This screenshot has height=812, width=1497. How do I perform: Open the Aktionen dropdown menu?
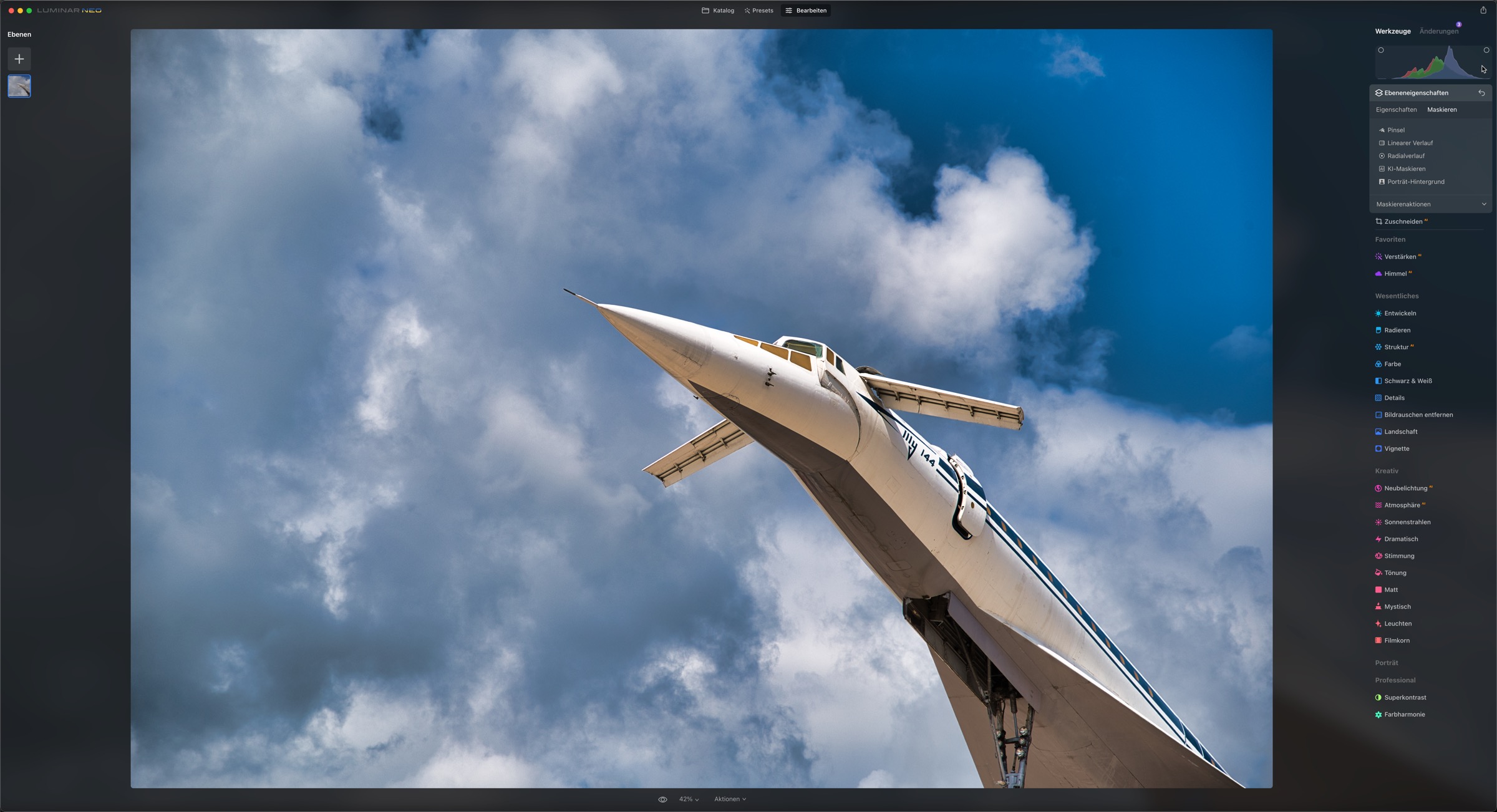[x=730, y=799]
